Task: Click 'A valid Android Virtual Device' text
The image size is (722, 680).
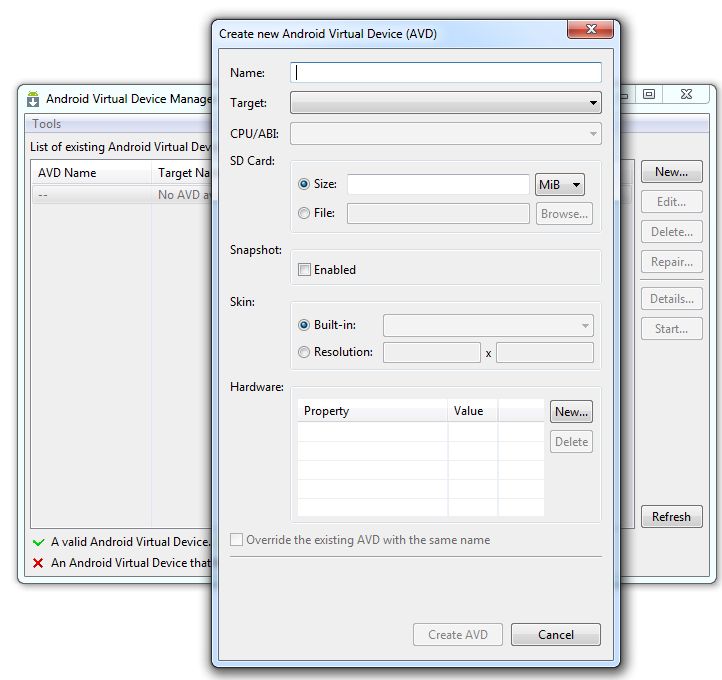Action: (131, 542)
